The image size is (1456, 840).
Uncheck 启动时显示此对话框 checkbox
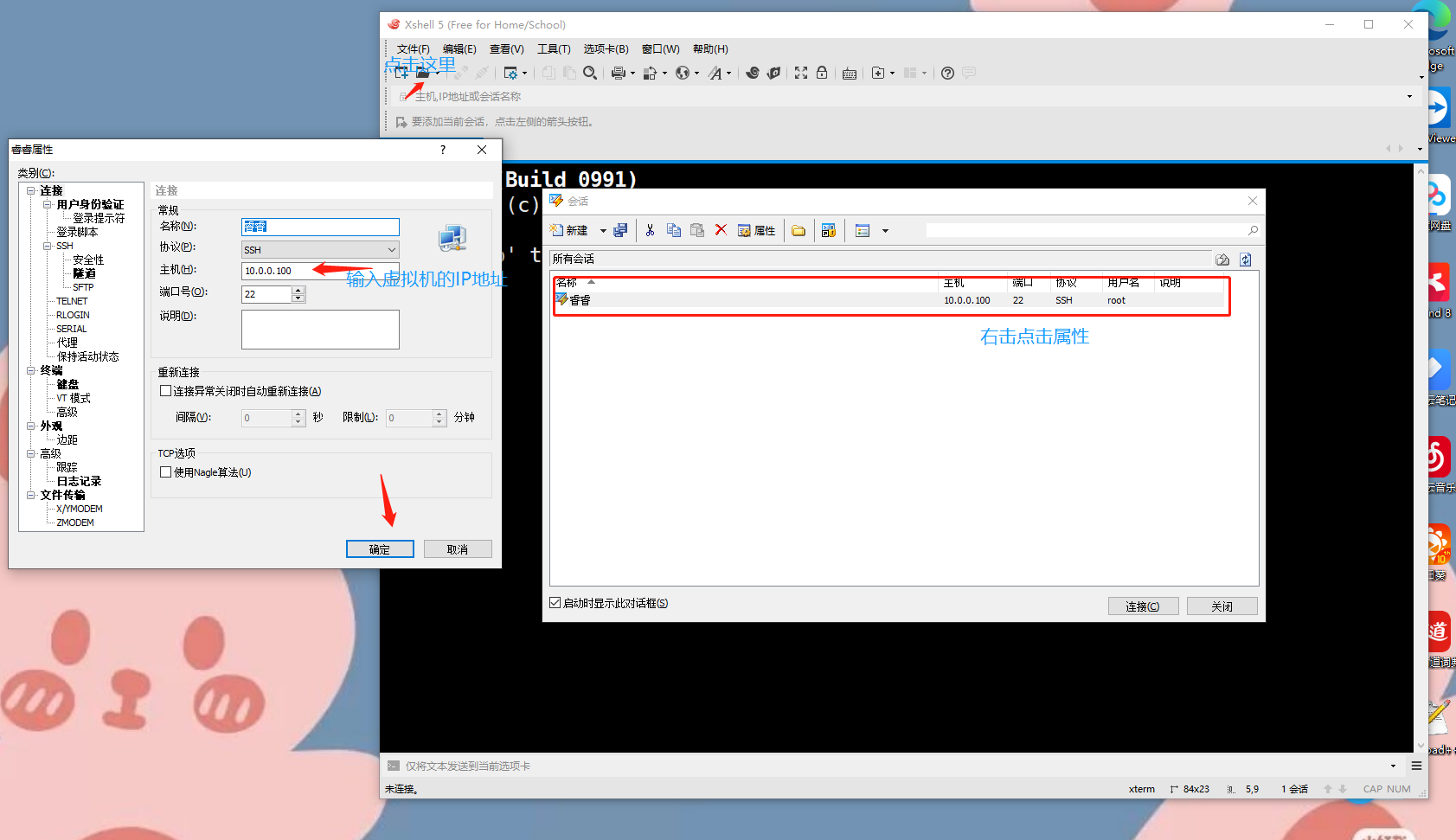(555, 603)
